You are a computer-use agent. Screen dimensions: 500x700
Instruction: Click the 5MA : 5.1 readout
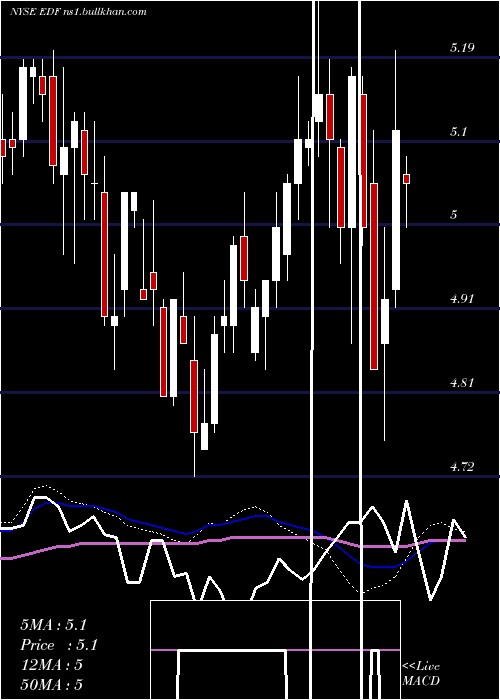[54, 625]
